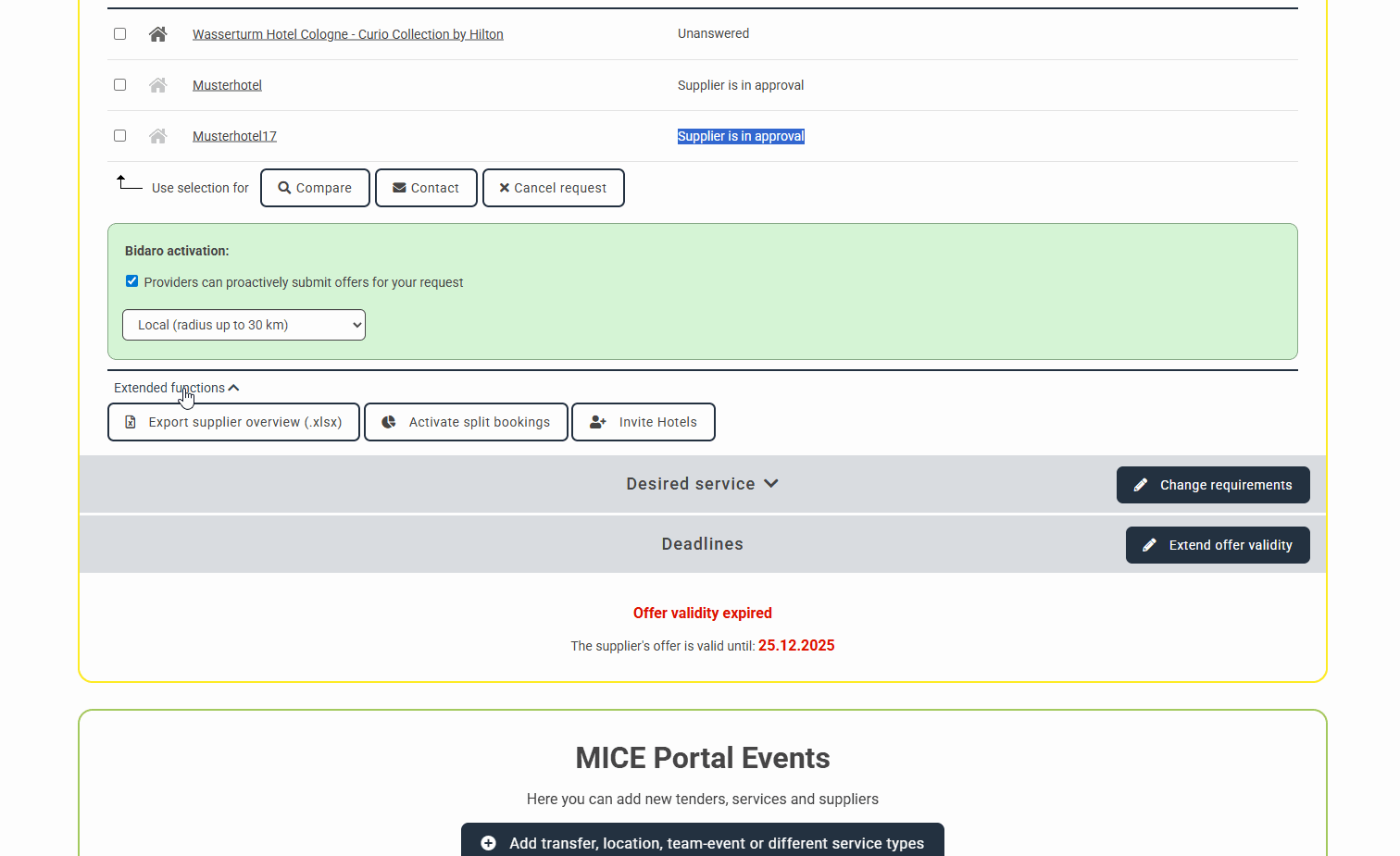Open the Musterhotel supplier page
The width and height of the screenshot is (1400, 856).
click(x=227, y=84)
